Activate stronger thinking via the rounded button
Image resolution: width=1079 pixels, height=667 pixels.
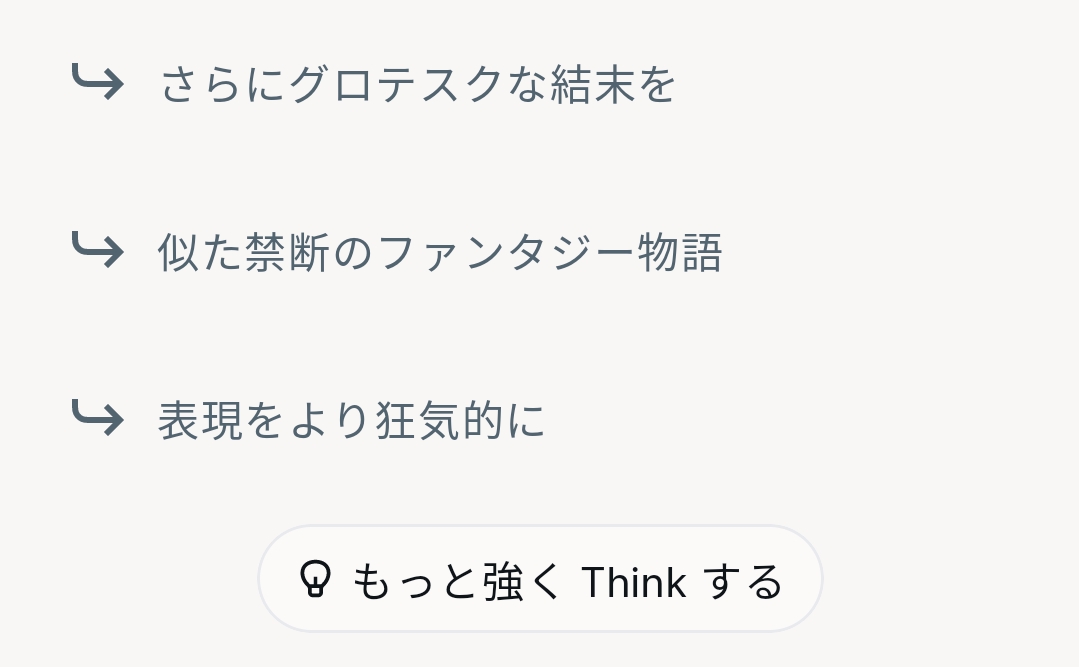(x=540, y=579)
